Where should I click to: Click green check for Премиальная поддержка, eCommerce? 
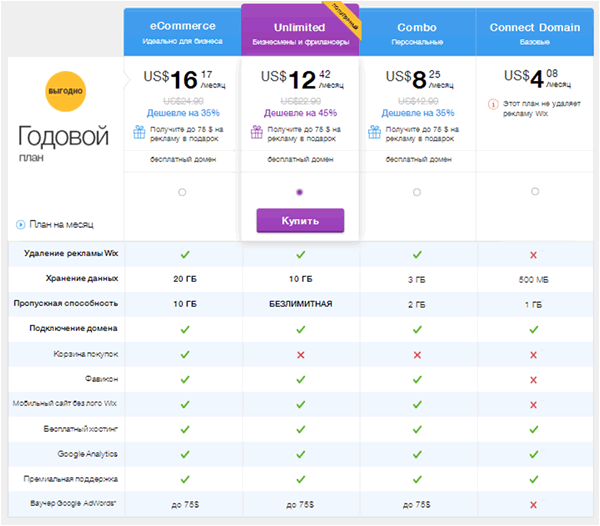[185, 479]
